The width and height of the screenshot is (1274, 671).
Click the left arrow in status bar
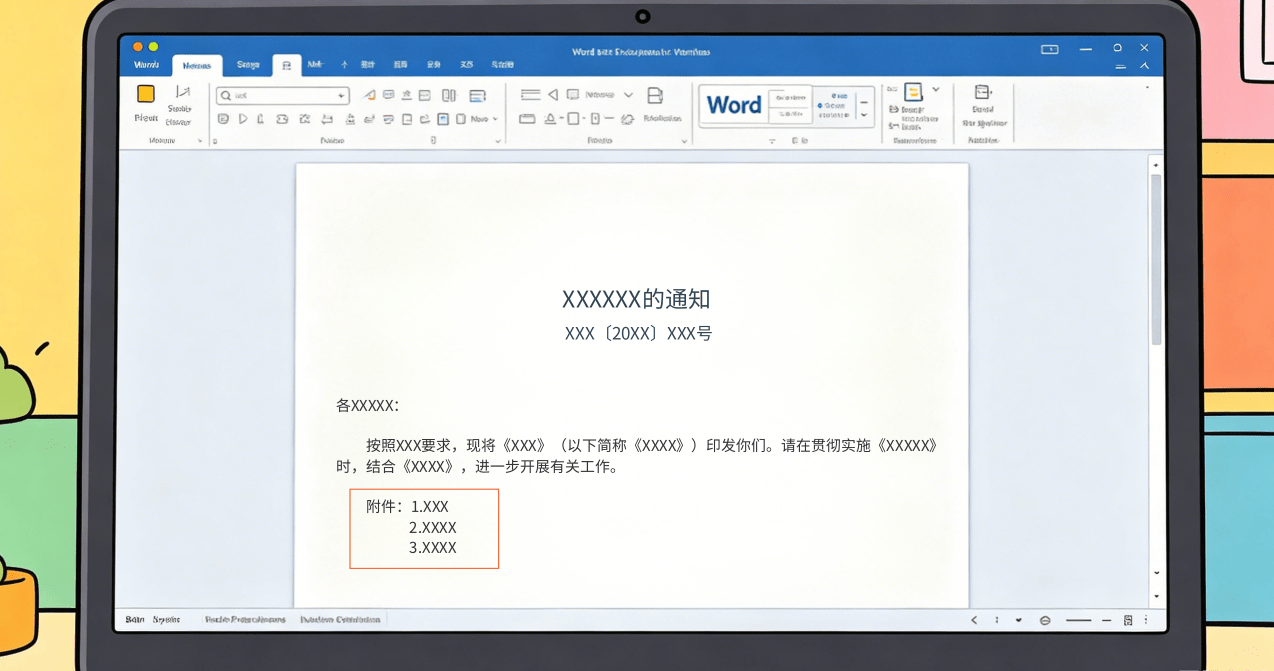click(x=974, y=620)
